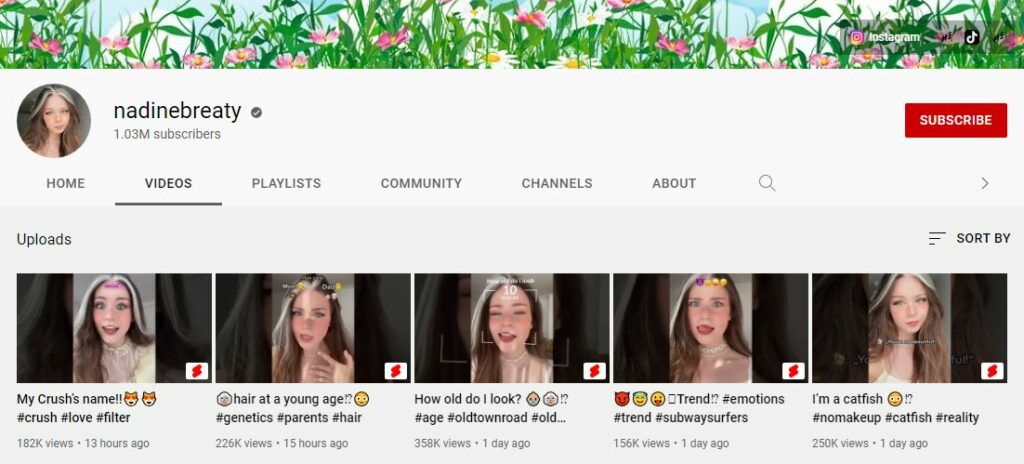Open the CHANNELS tab
Image resolution: width=1024 pixels, height=464 pixels.
tap(557, 184)
